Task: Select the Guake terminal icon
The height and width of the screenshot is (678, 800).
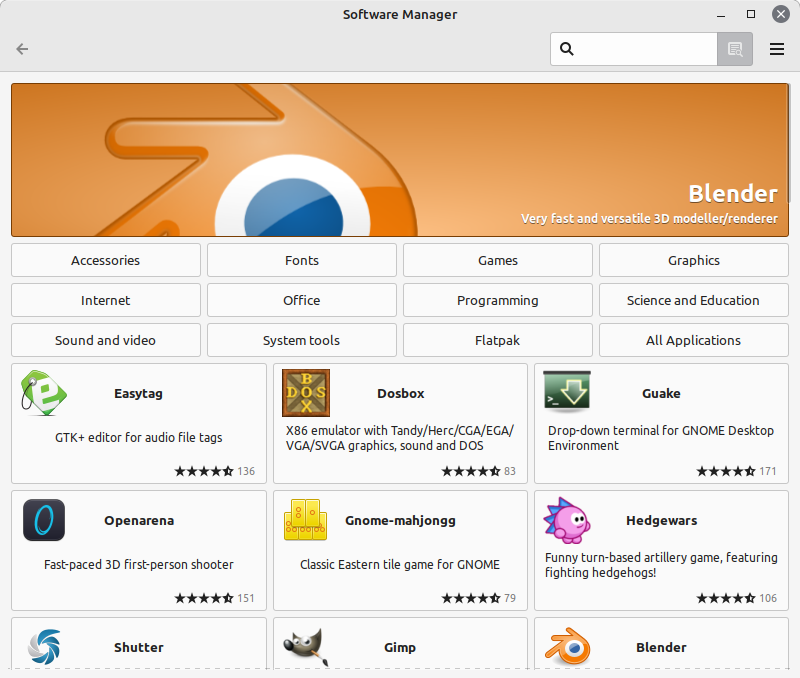Action: click(x=566, y=390)
